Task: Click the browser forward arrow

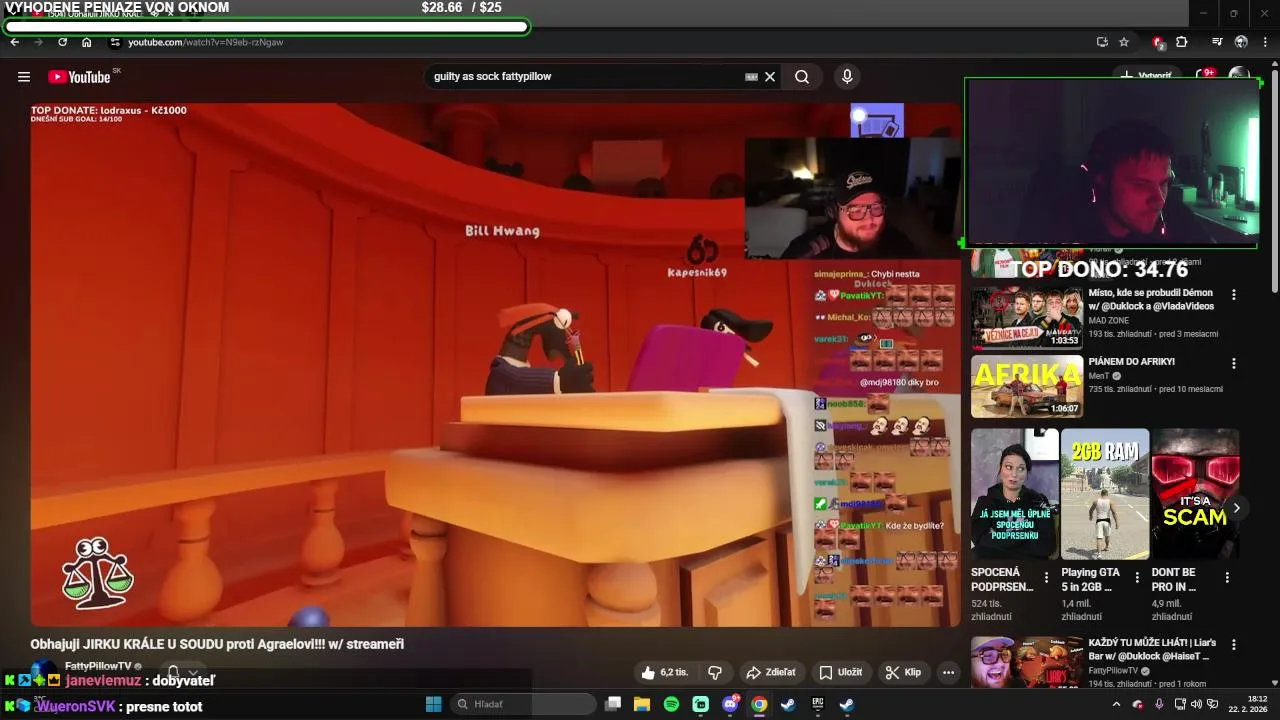Action: pyautogui.click(x=39, y=42)
